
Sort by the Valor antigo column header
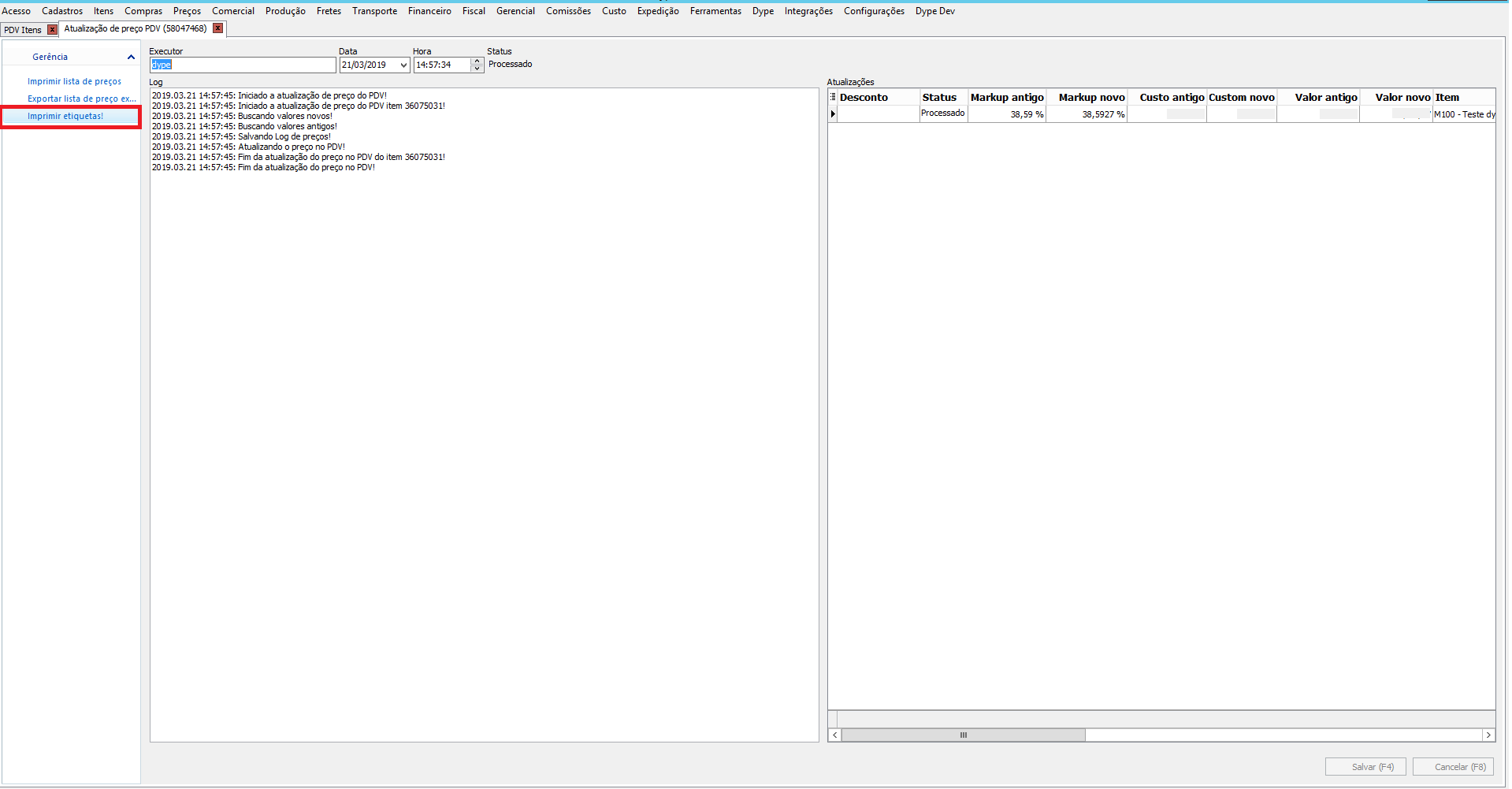pos(1318,97)
